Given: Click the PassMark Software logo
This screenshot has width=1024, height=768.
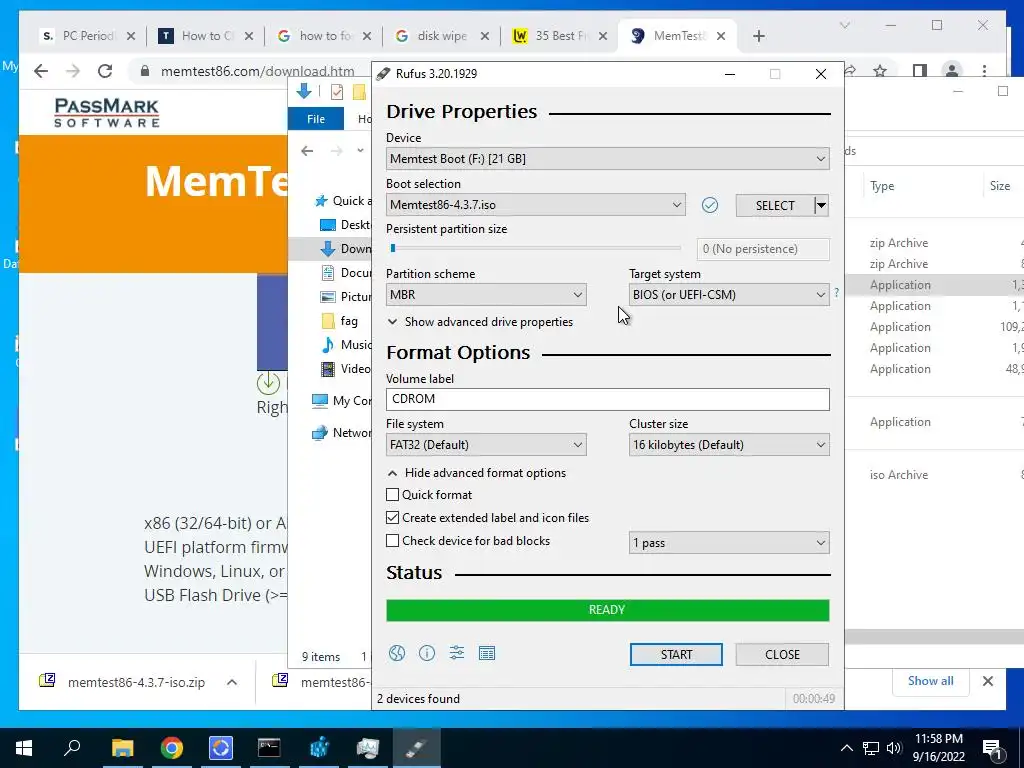Looking at the screenshot, I should (x=107, y=112).
